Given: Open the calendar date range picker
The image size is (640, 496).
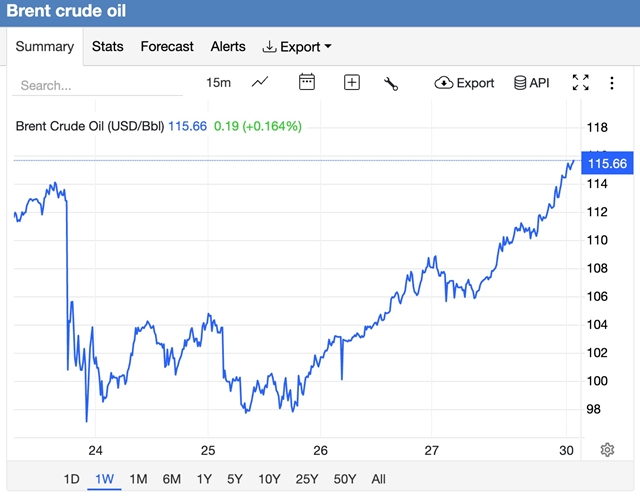Looking at the screenshot, I should coord(307,83).
